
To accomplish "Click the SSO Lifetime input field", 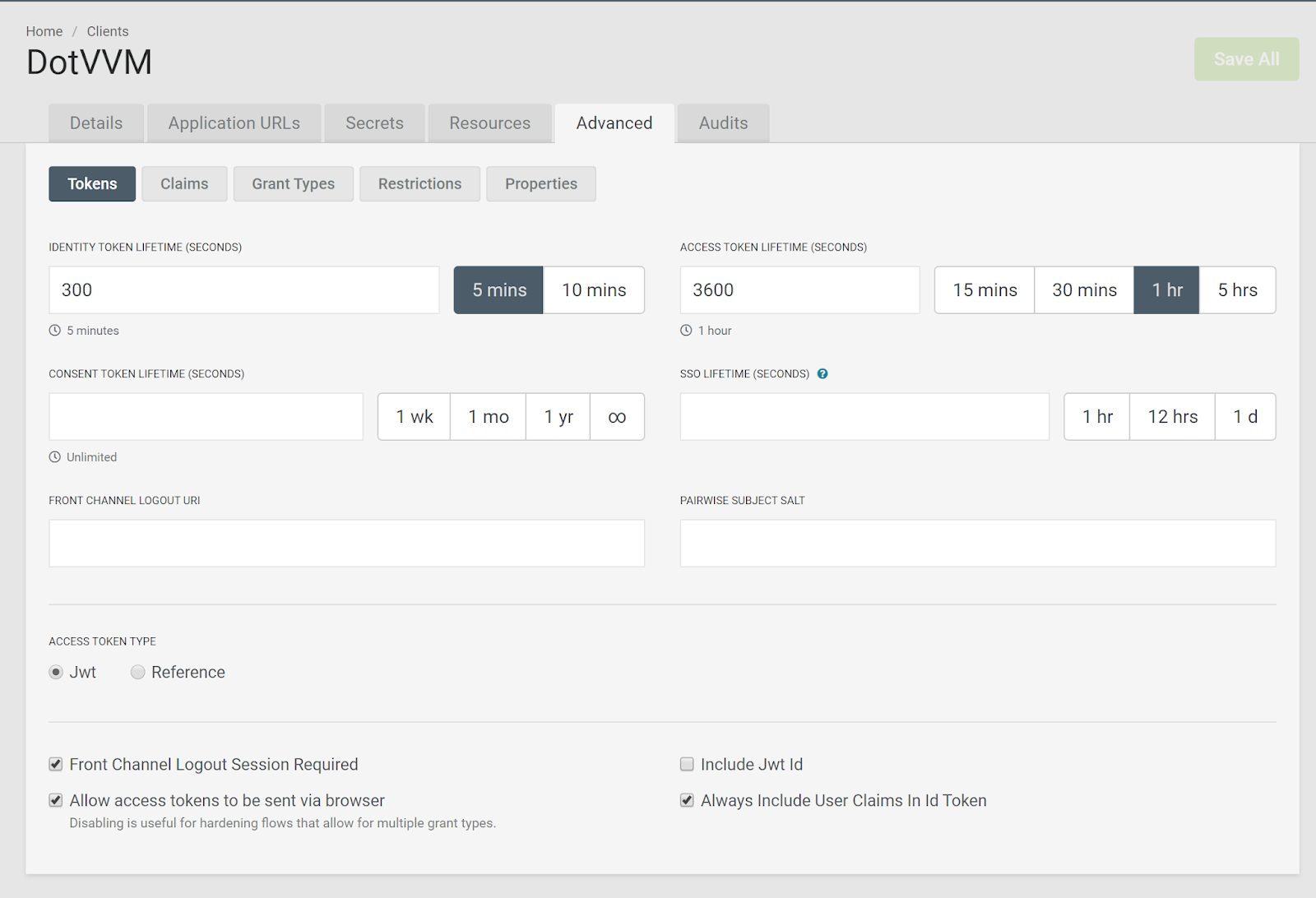I will click(x=864, y=417).
